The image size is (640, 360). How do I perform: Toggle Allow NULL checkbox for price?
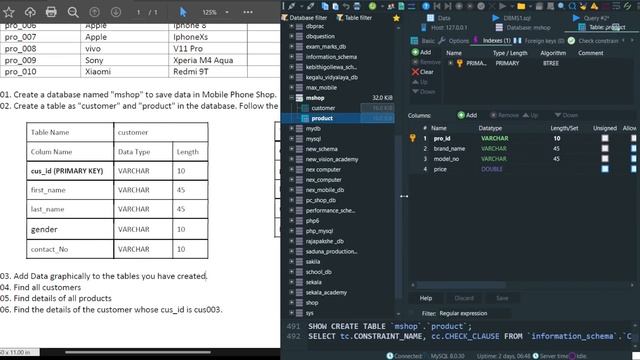coord(633,169)
